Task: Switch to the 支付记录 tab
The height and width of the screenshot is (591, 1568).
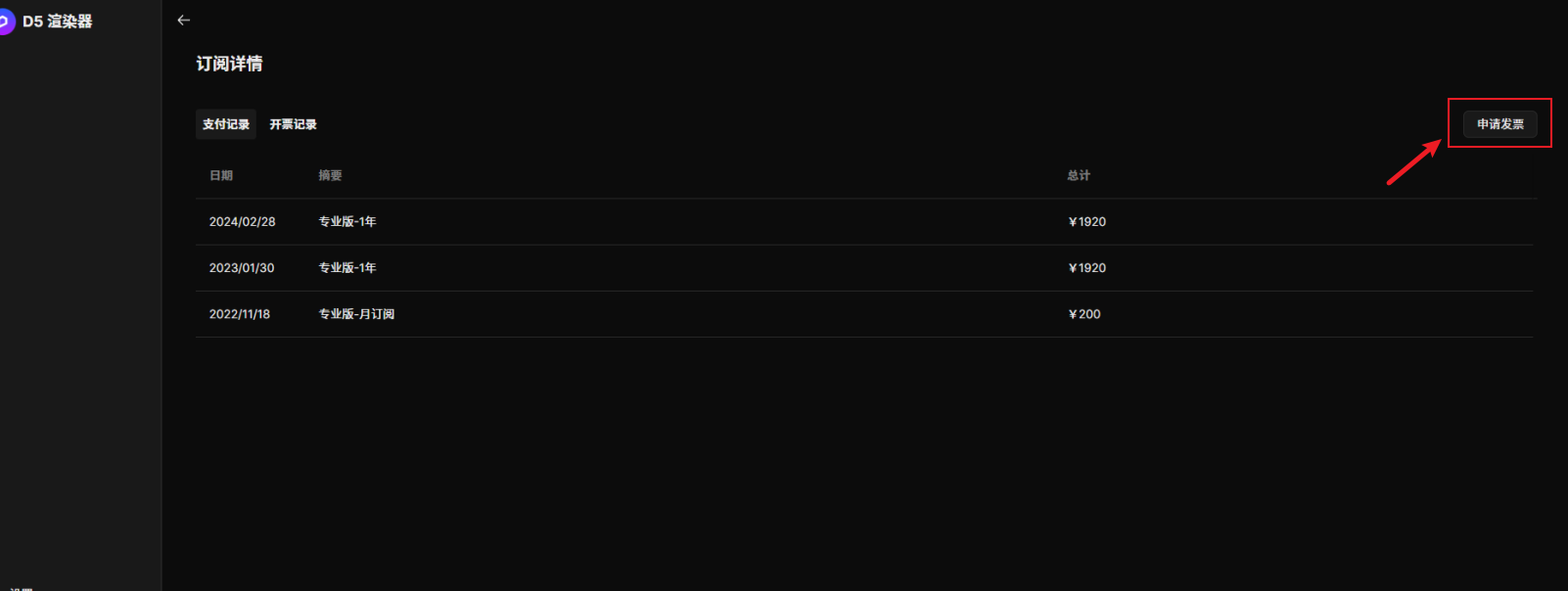Action: [226, 124]
